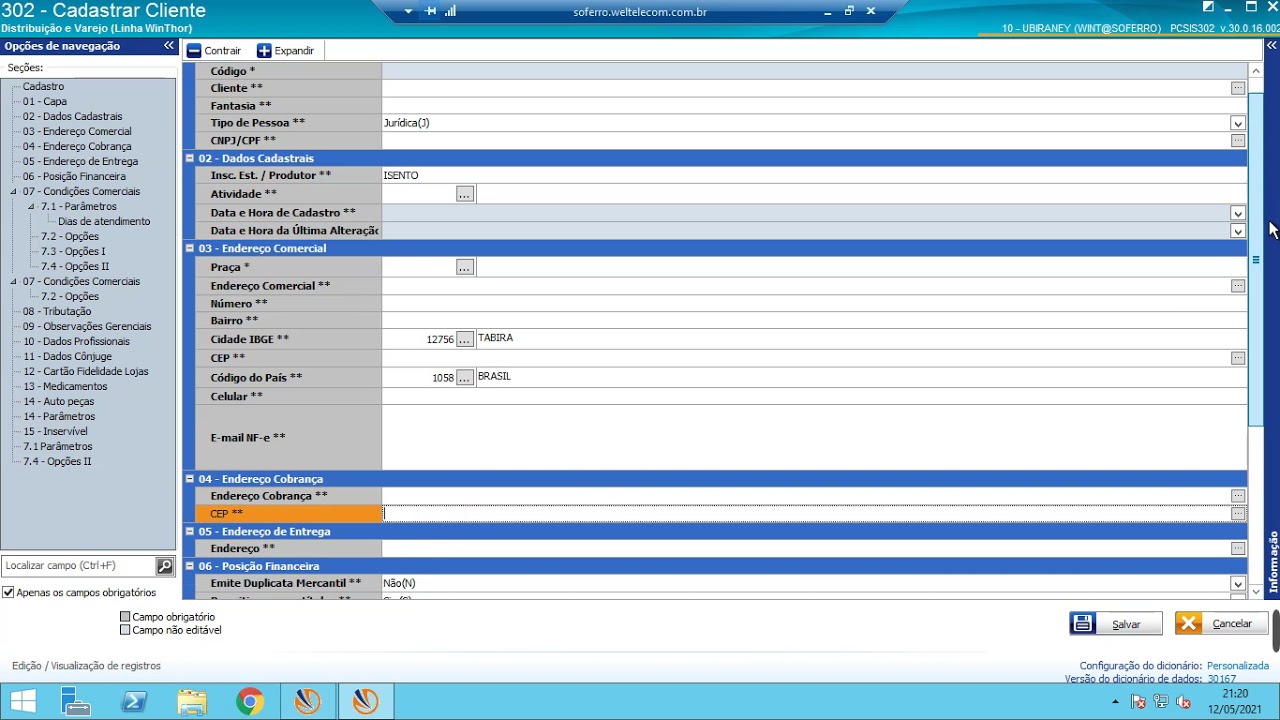Open CEP lookup button in Endereço Cobrança
Screen dimensions: 1280x720
click(1238, 513)
